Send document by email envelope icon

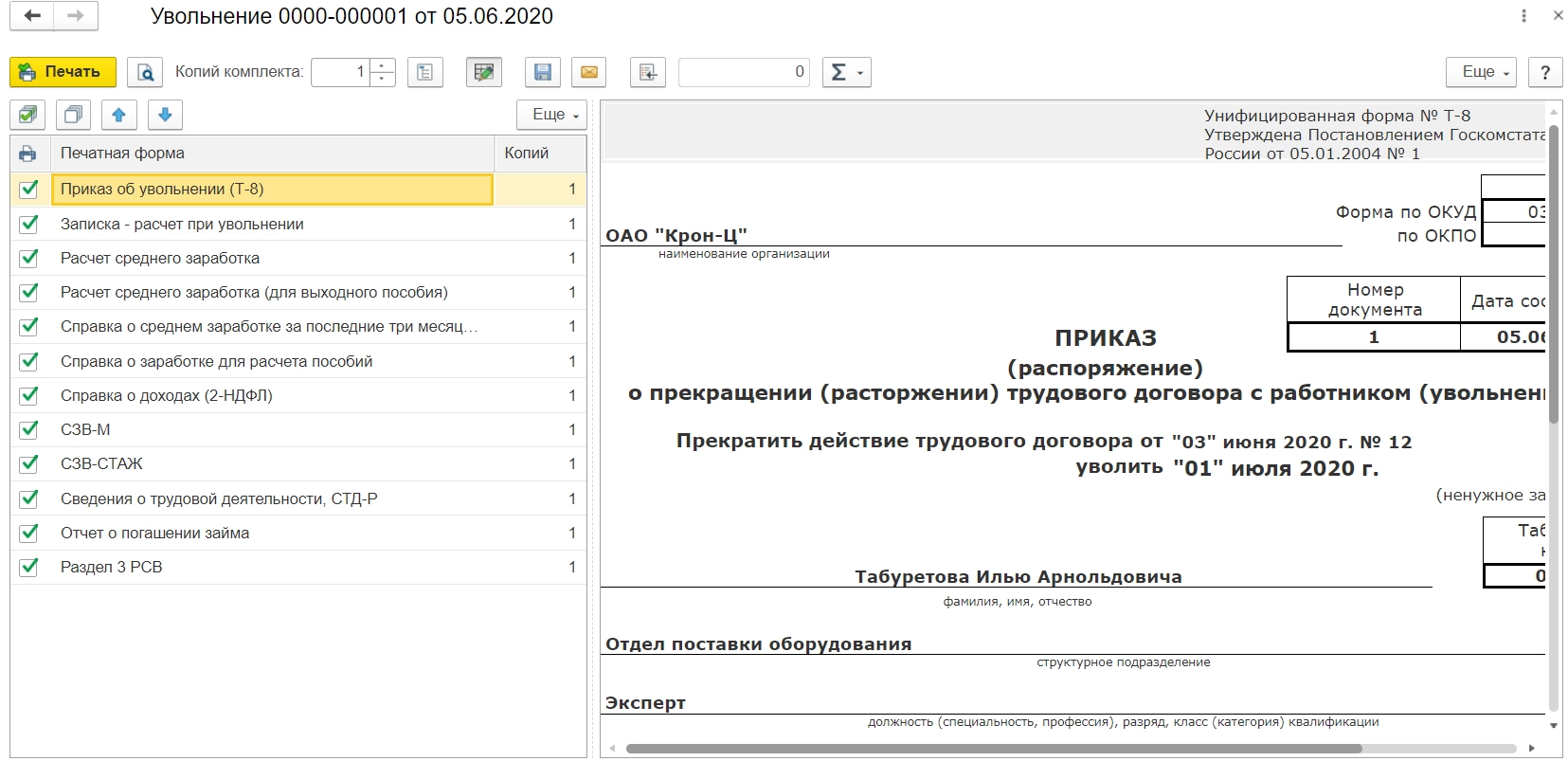coord(588,72)
